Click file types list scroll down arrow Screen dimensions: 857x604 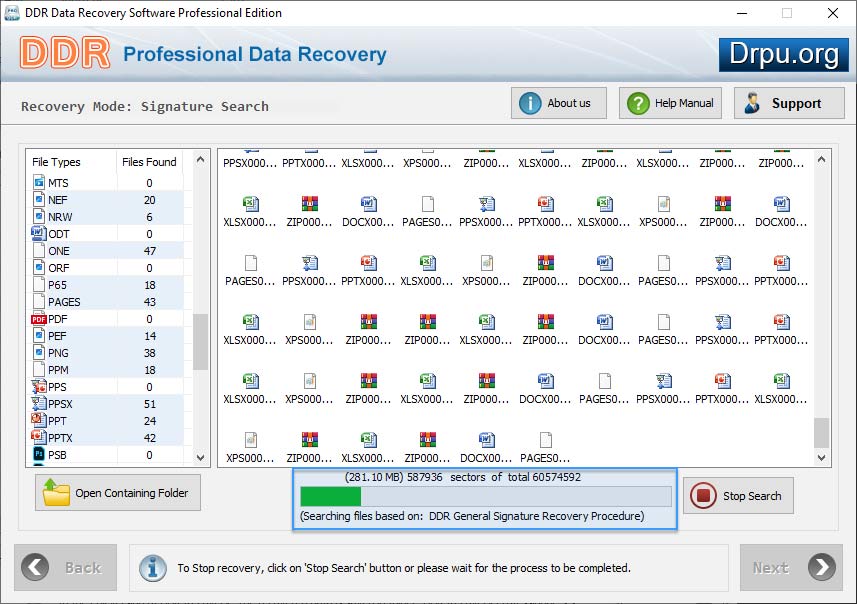(x=201, y=458)
